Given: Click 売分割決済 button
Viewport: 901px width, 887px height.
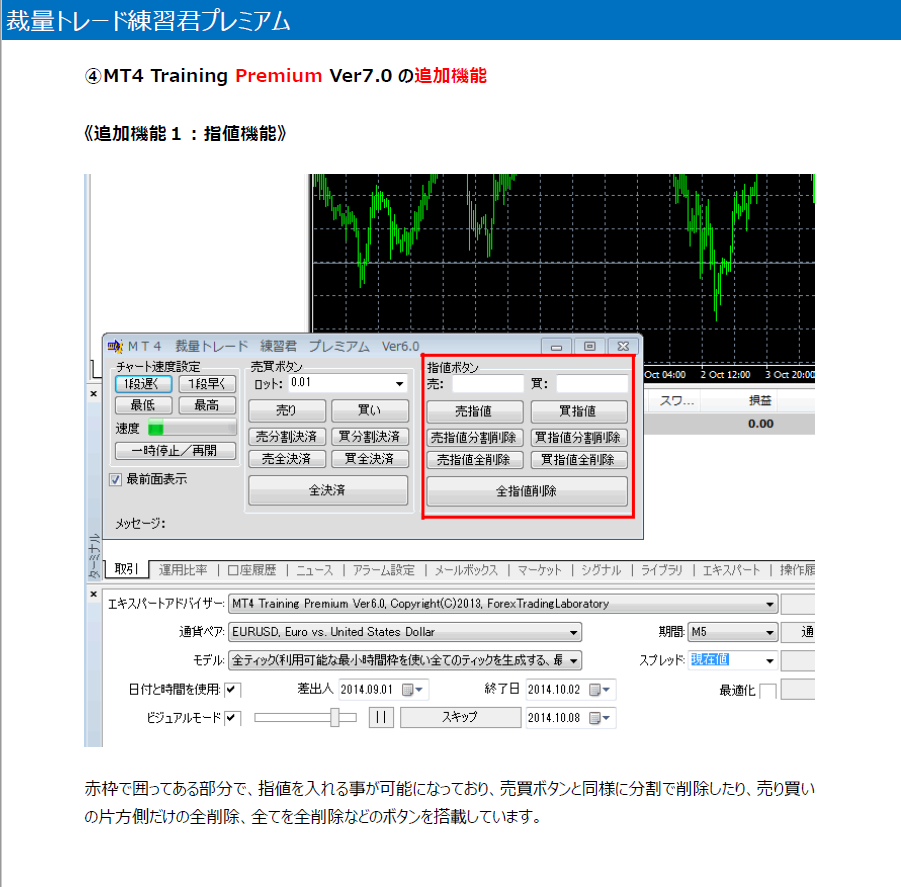Looking at the screenshot, I should pyautogui.click(x=287, y=437).
